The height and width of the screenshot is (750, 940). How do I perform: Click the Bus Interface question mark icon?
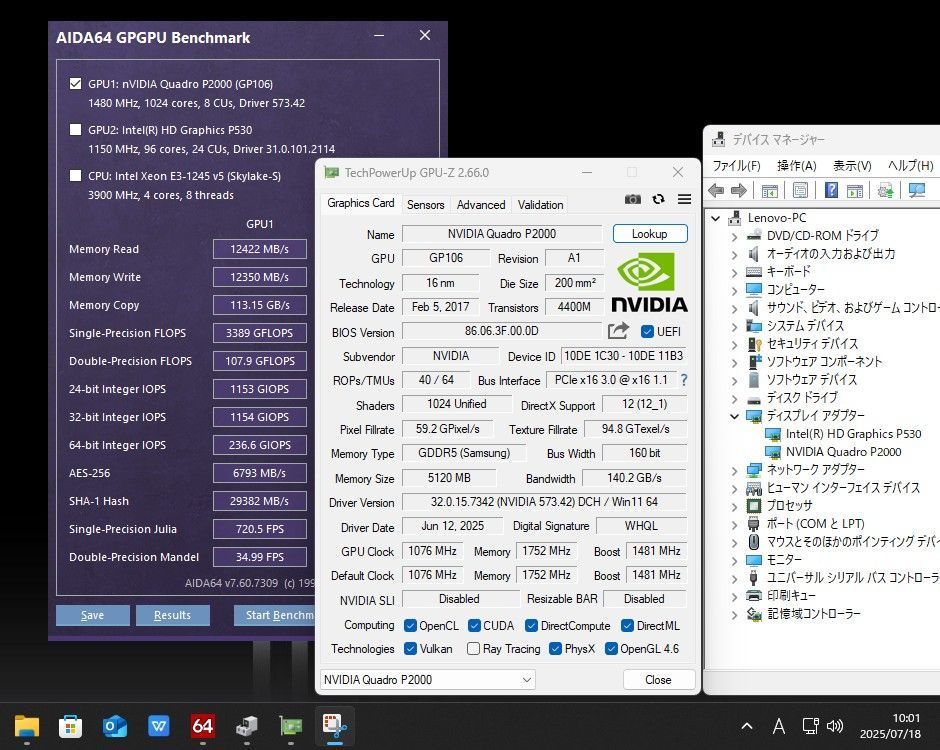[x=684, y=380]
